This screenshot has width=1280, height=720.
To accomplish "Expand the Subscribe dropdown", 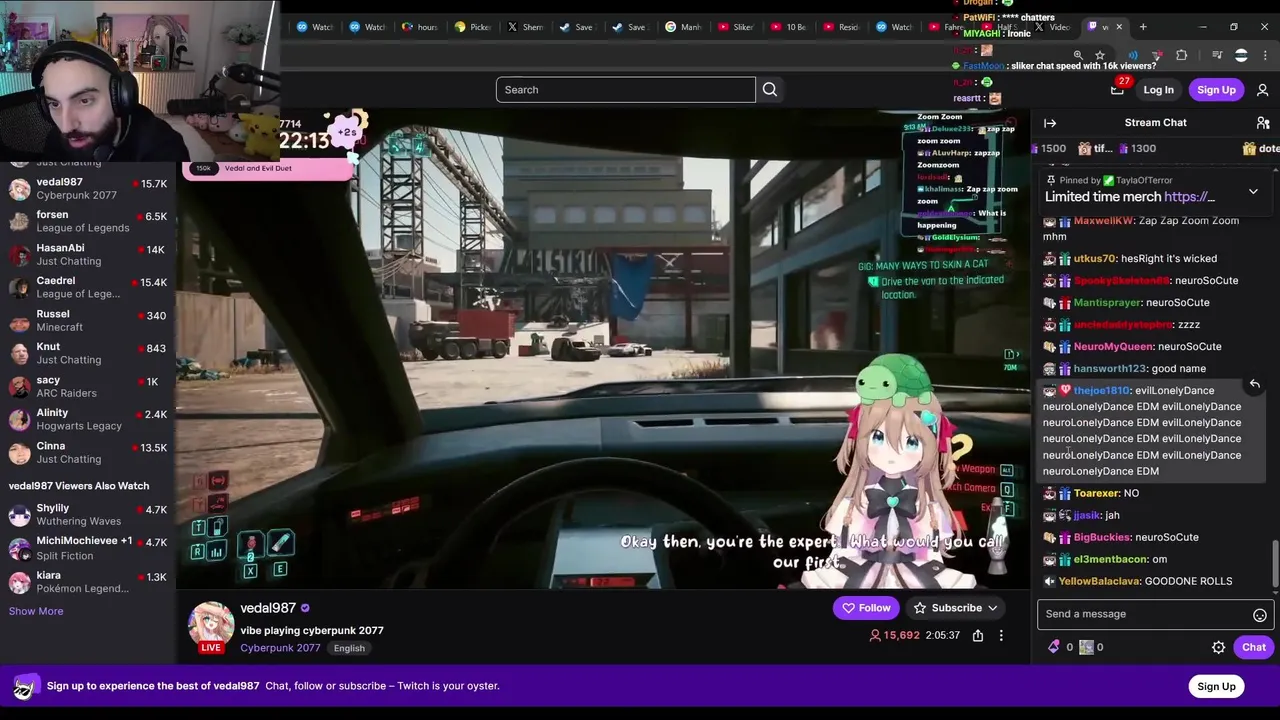I will (x=993, y=608).
